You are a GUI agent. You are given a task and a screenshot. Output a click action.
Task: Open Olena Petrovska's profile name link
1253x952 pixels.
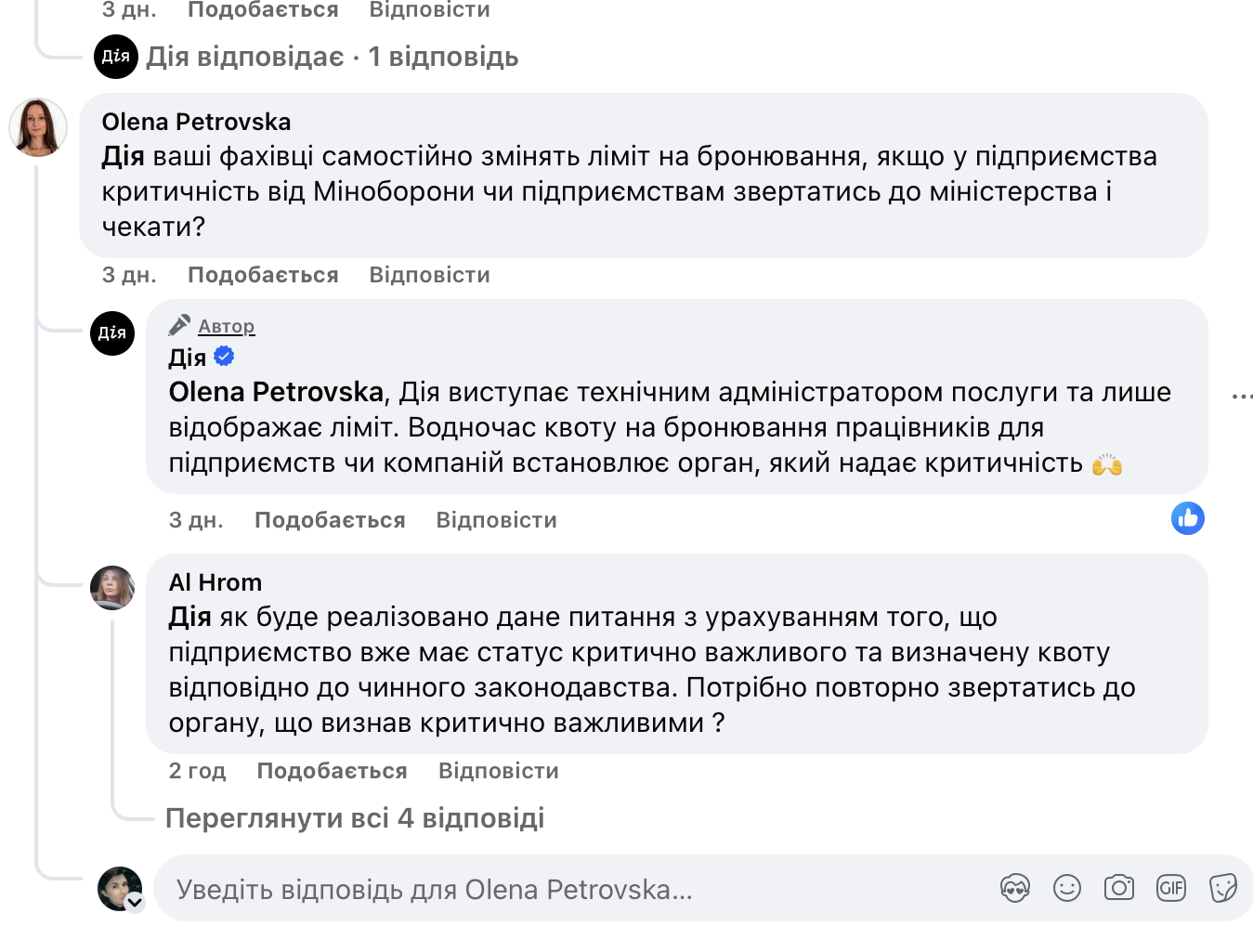[x=196, y=122]
